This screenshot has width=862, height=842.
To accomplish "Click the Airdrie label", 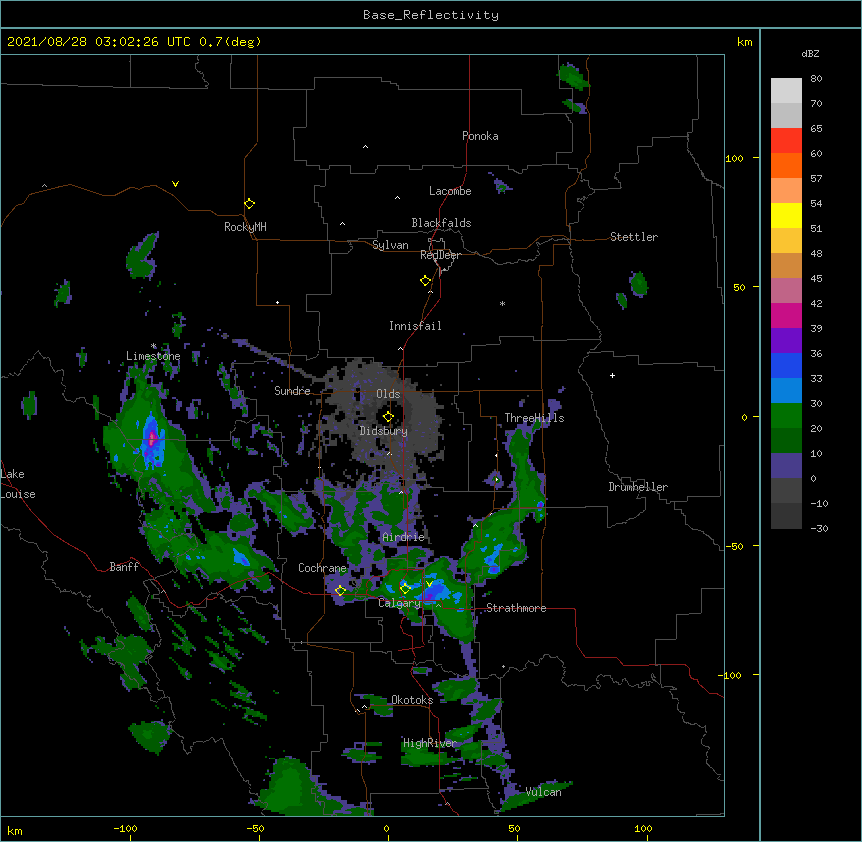I will [x=404, y=537].
